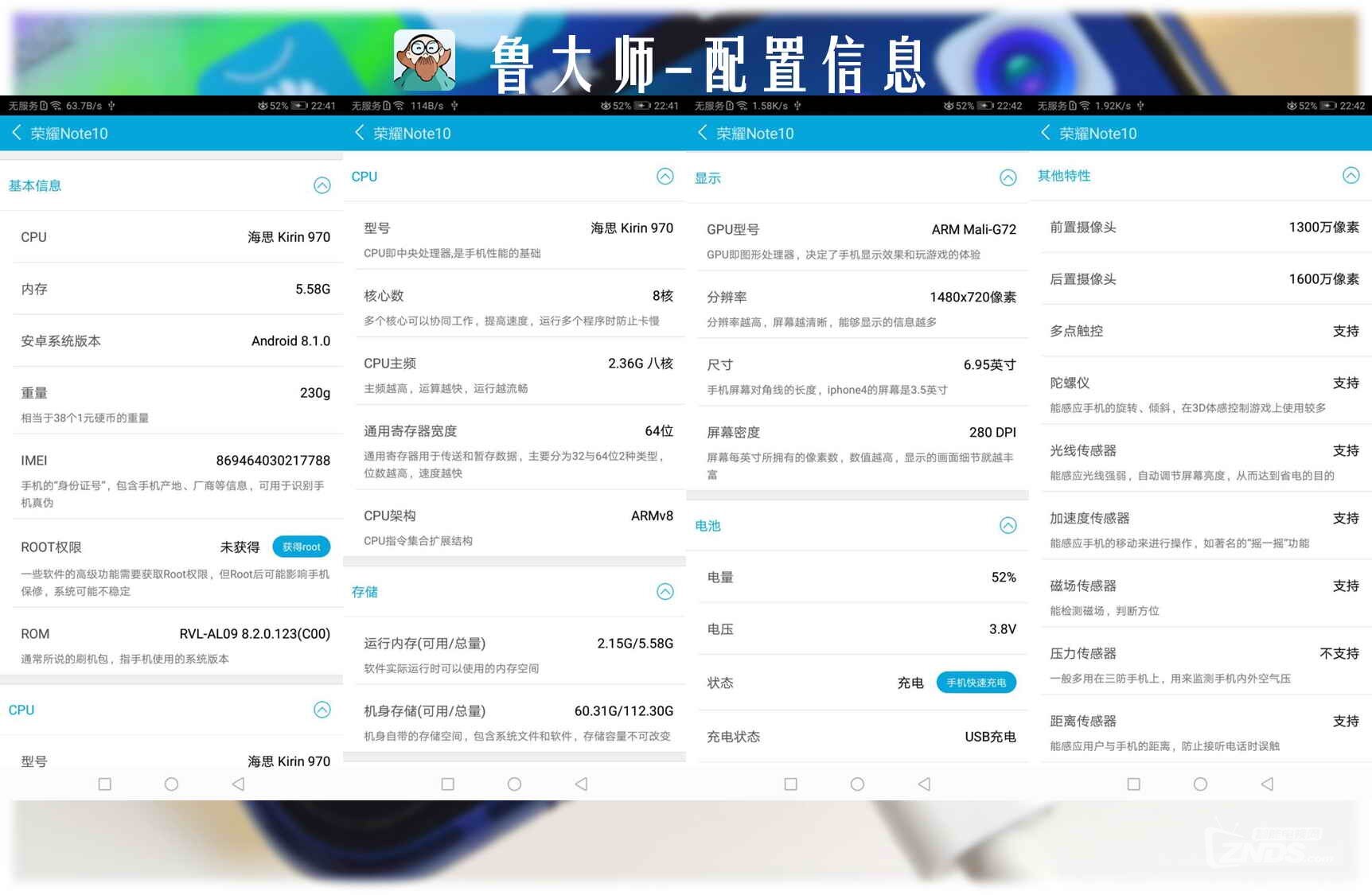Tap back triangle nav in third screen
1372x895 pixels.
(924, 784)
